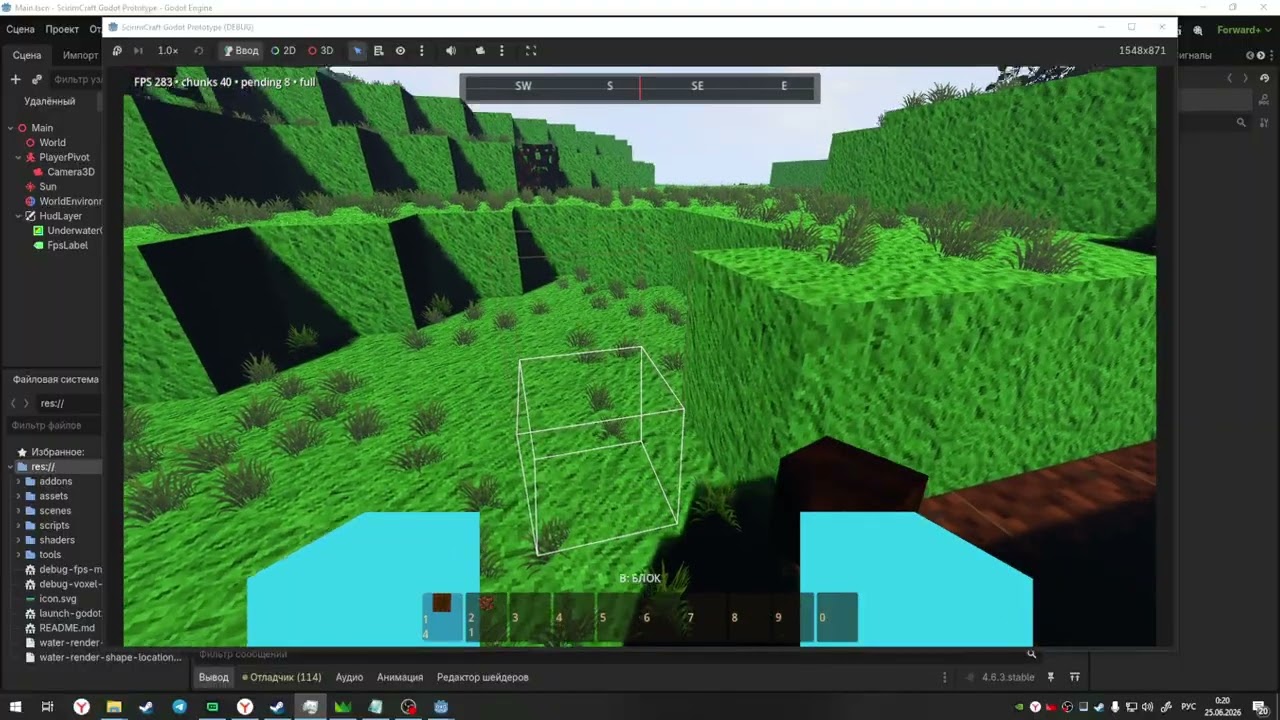Open the Аудио bottom panel tab
This screenshot has height=720, width=1280.
tap(349, 677)
